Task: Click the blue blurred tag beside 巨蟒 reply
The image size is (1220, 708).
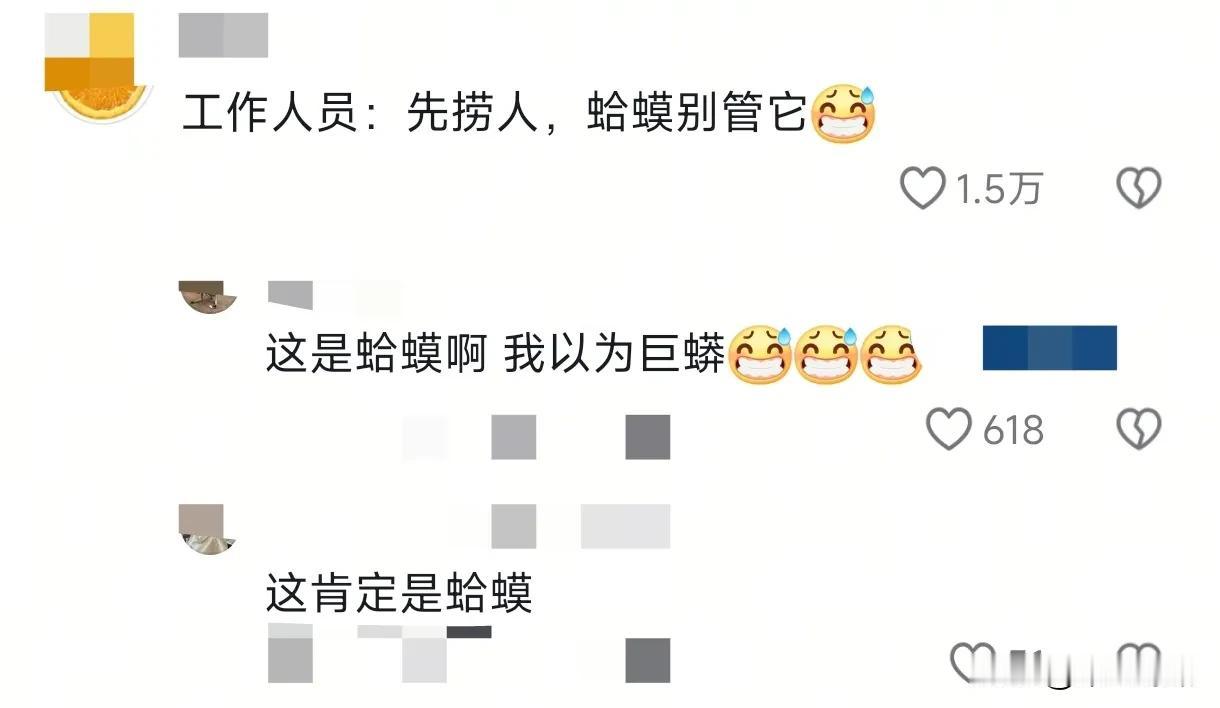Action: [x=1049, y=347]
